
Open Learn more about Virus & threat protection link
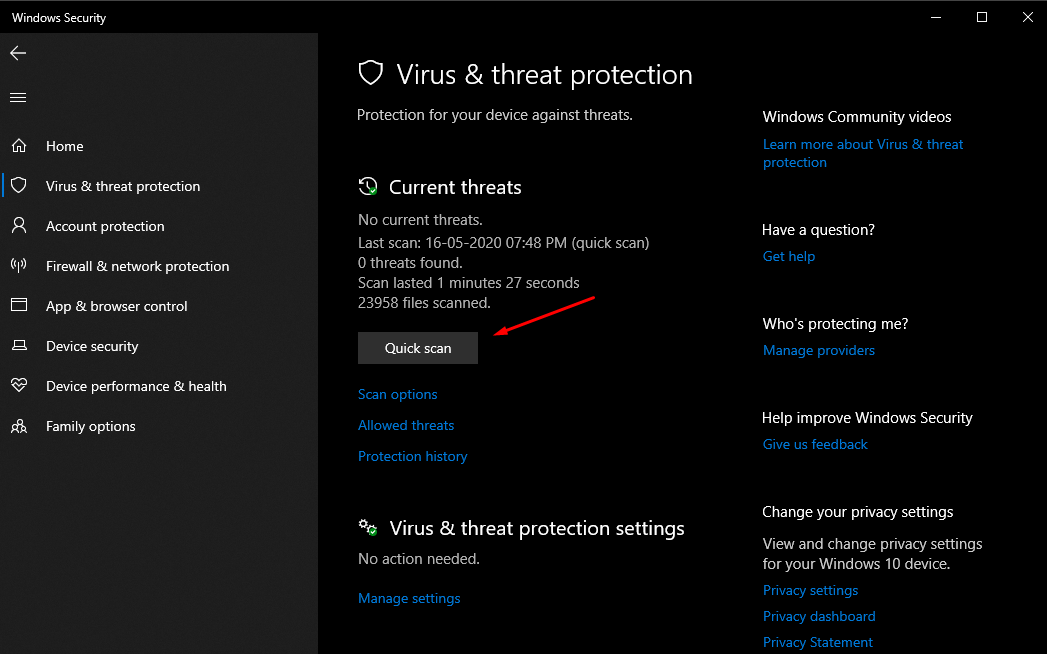click(863, 153)
